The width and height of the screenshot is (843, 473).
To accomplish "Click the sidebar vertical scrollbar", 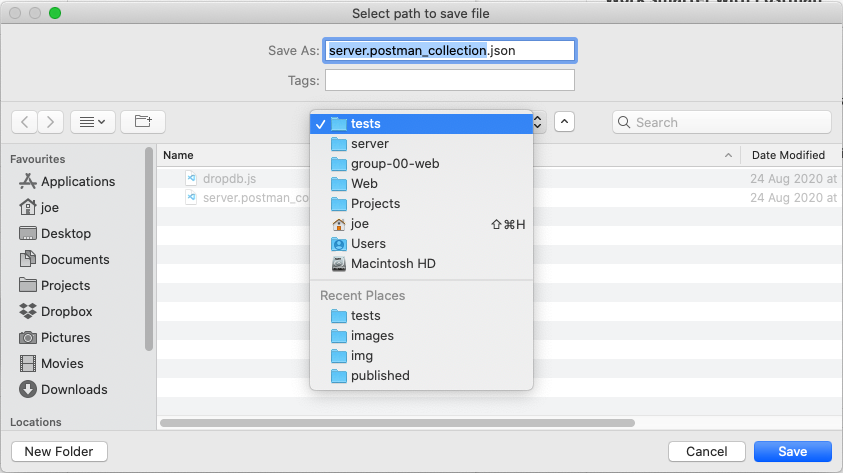I will tap(149, 249).
